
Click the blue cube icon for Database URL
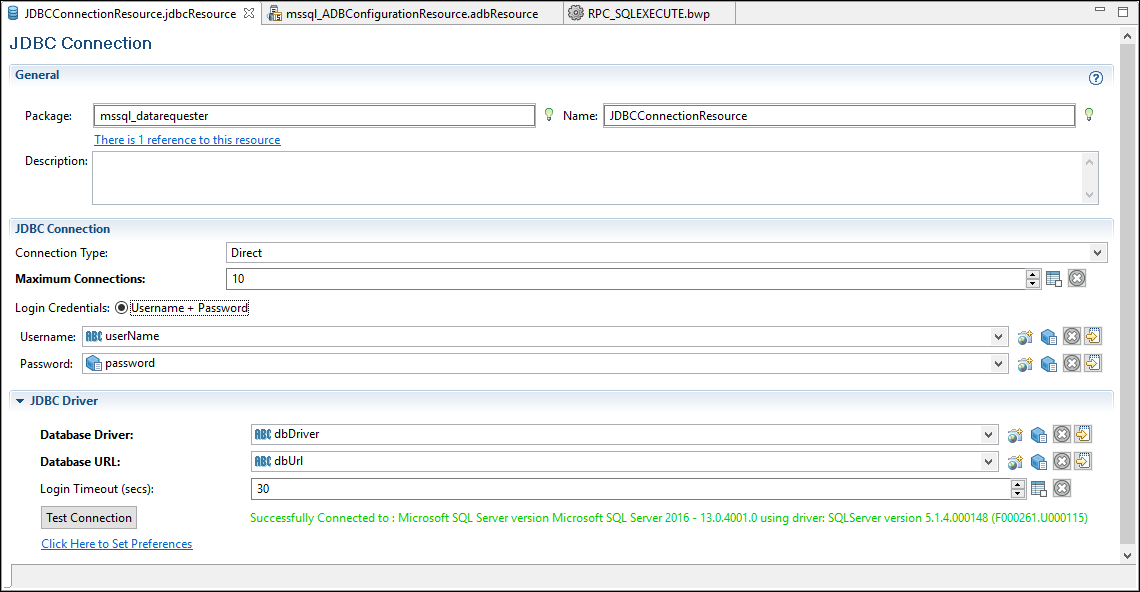[x=1038, y=463]
